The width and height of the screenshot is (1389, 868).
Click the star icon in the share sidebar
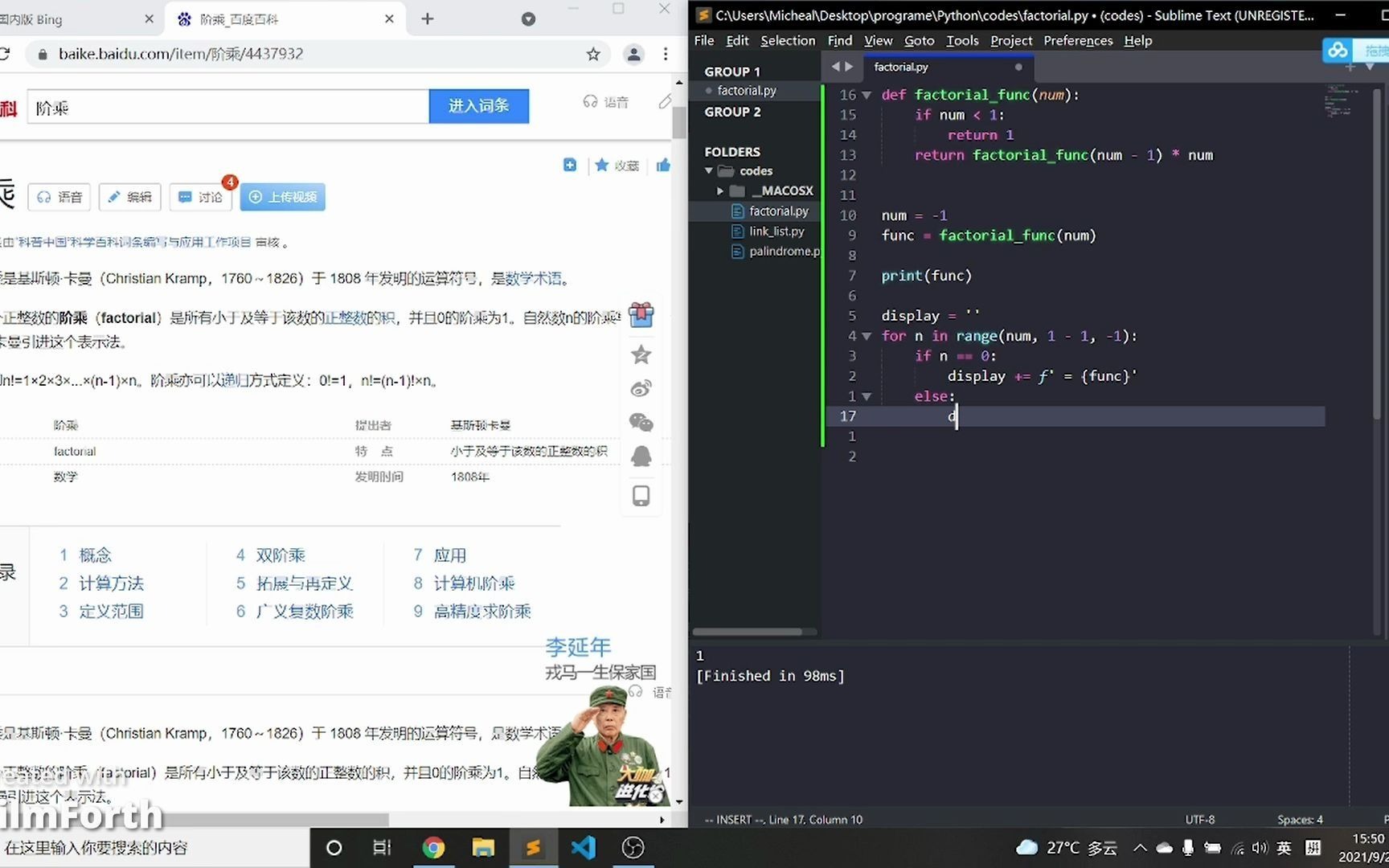tap(641, 354)
